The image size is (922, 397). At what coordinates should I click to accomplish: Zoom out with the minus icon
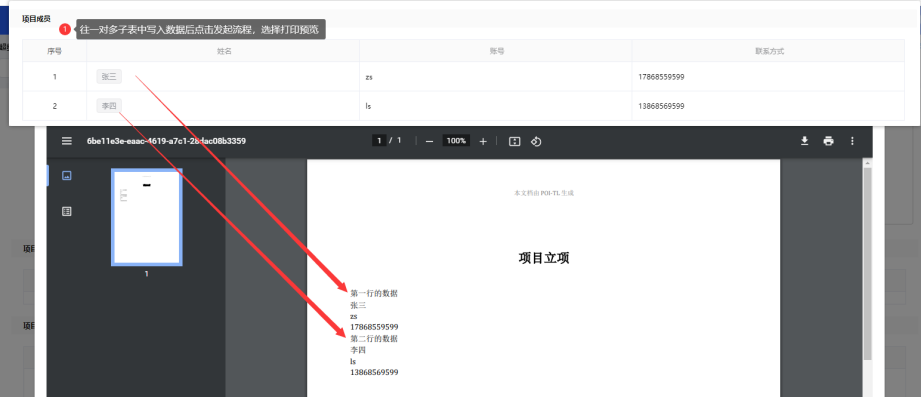[429, 141]
